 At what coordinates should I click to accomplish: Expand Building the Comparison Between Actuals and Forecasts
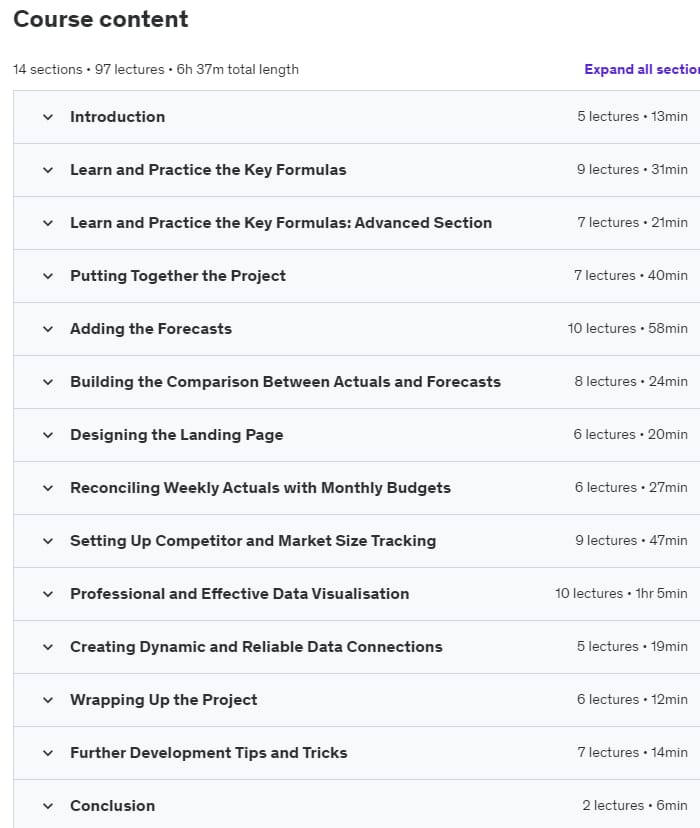[47, 381]
